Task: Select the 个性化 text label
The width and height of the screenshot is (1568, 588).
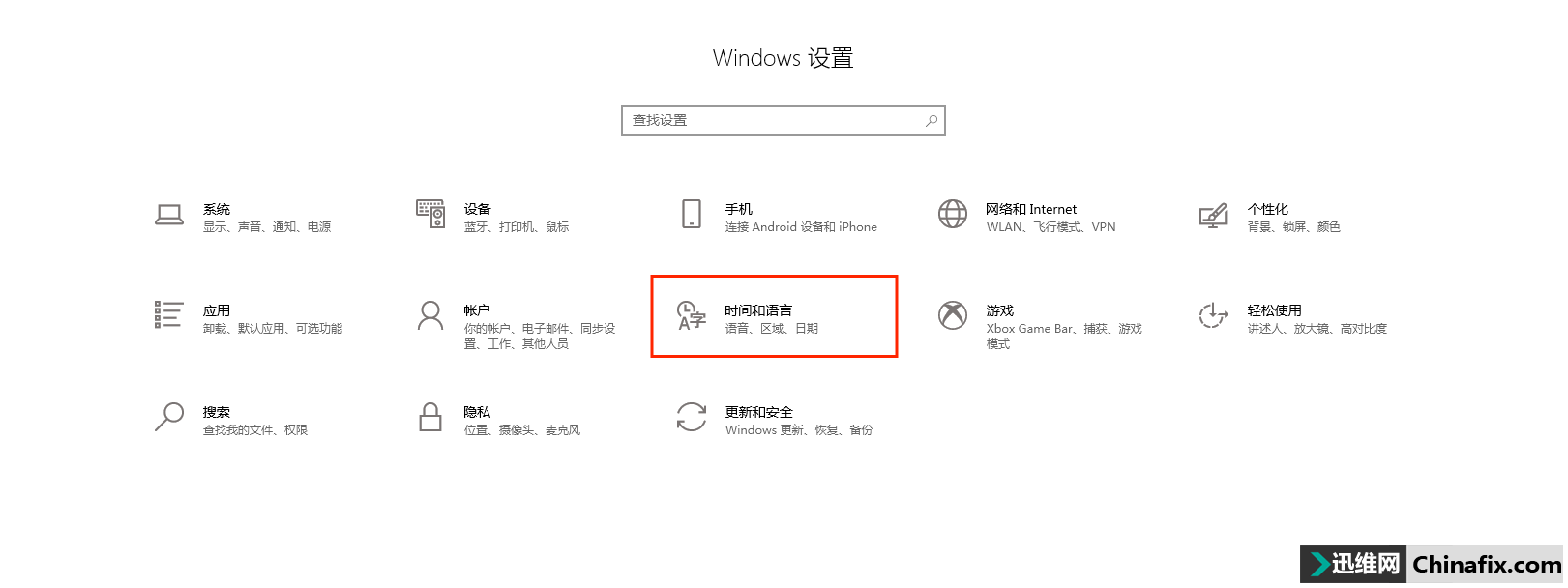Action: pos(1268,209)
